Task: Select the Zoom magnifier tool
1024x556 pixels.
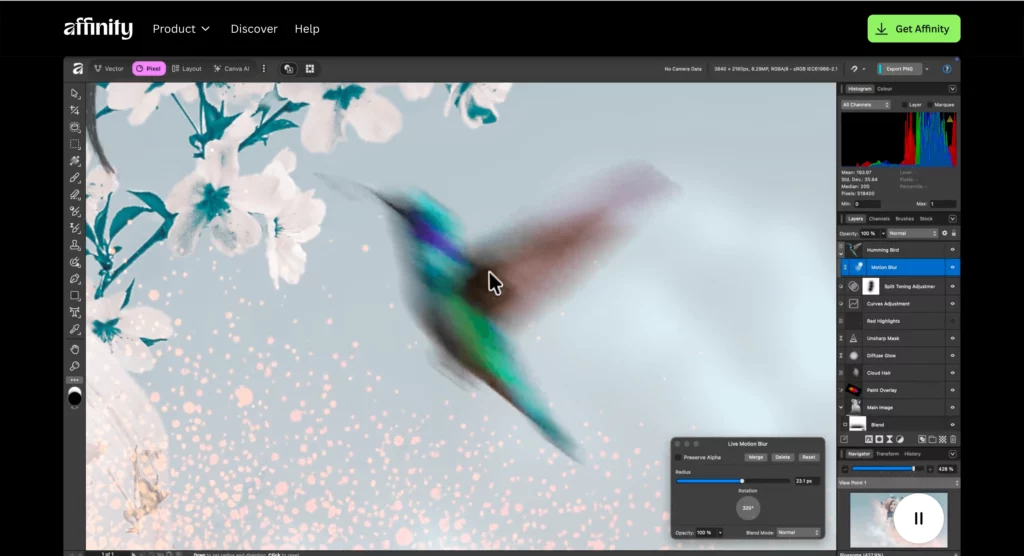Action: click(75, 367)
